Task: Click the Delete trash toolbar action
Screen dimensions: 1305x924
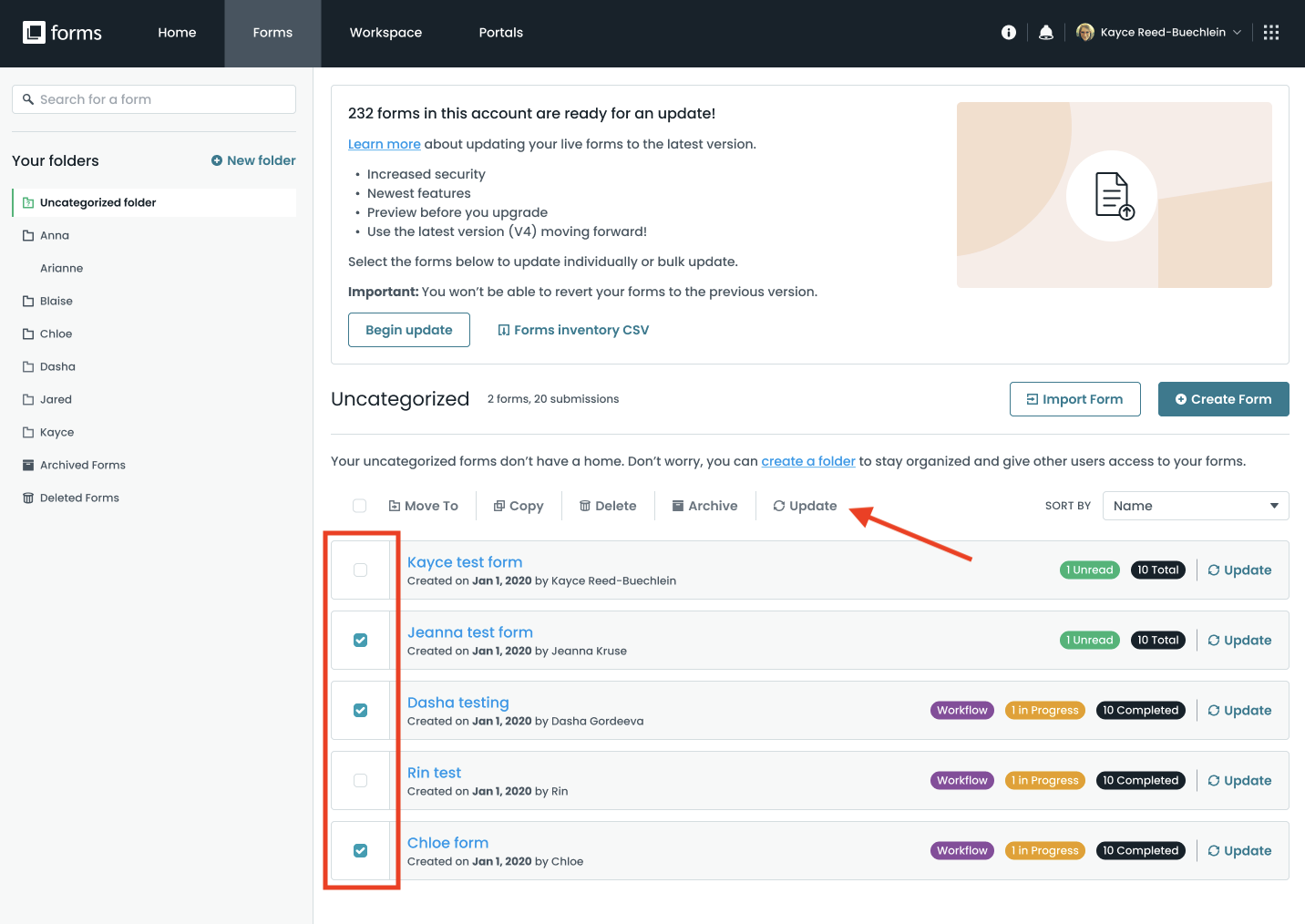Action: coord(608,506)
